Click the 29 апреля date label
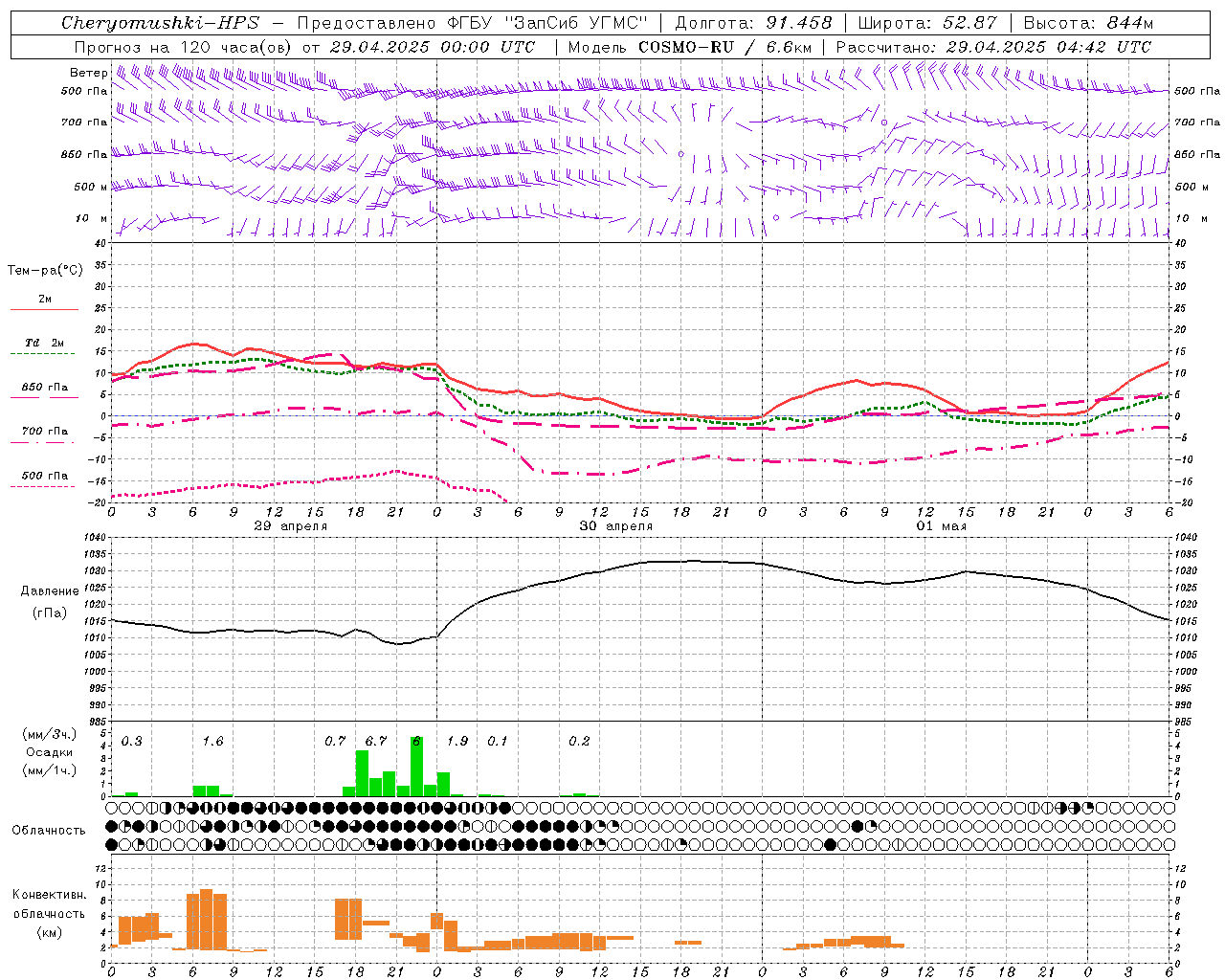The height and width of the screenshot is (980, 1225). pos(290,526)
